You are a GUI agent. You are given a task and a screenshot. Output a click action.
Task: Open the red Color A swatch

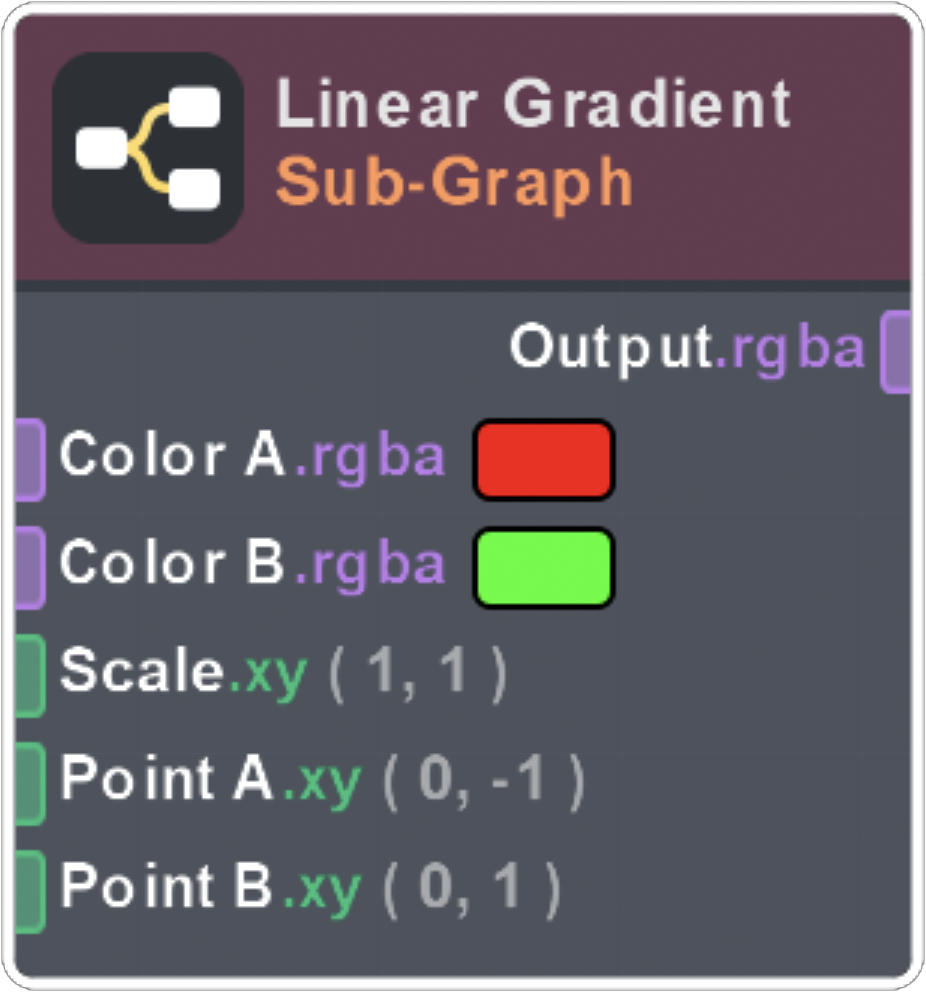[x=543, y=459]
